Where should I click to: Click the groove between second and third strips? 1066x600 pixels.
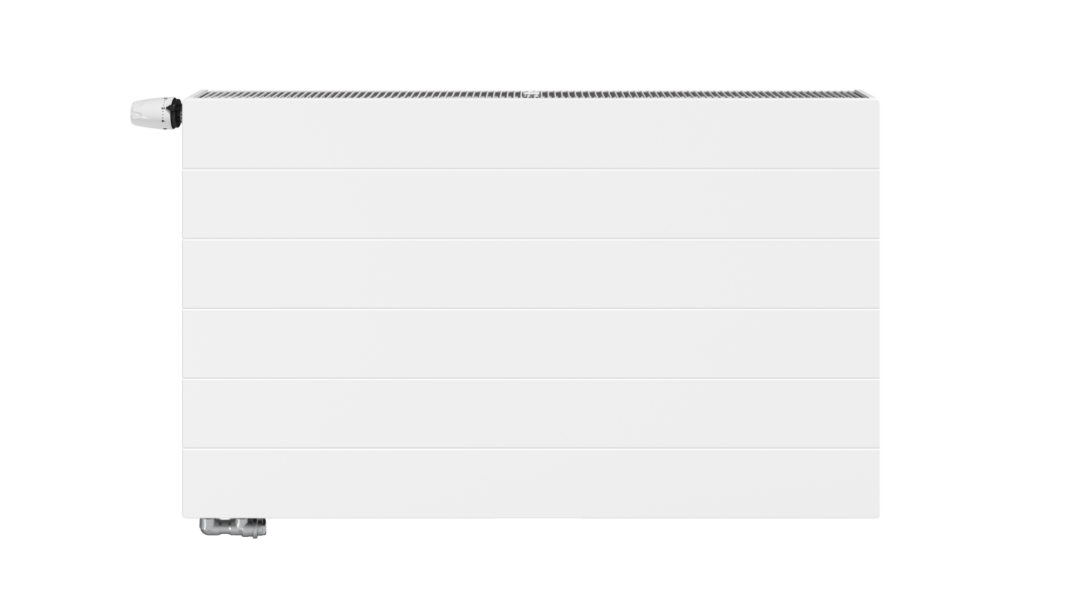click(x=531, y=239)
